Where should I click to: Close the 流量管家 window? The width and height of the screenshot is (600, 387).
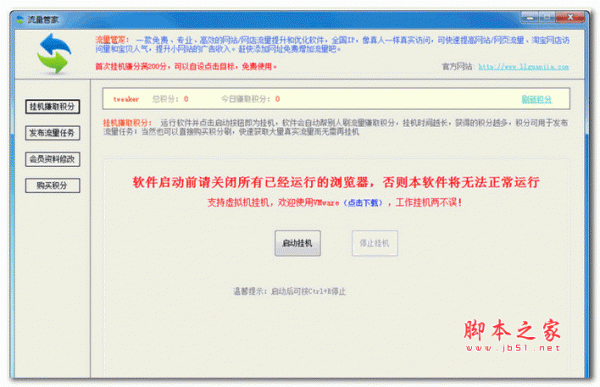click(x=570, y=17)
